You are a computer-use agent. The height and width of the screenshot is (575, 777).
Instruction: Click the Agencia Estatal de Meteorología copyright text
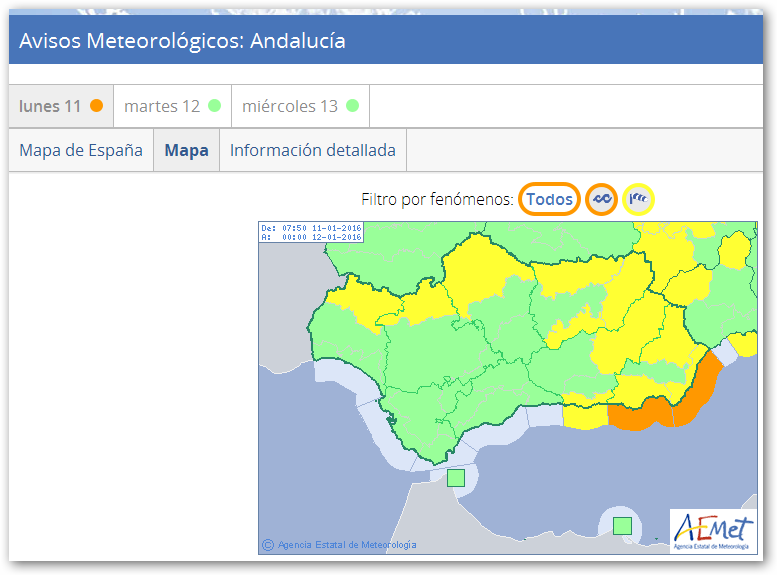click(x=346, y=545)
